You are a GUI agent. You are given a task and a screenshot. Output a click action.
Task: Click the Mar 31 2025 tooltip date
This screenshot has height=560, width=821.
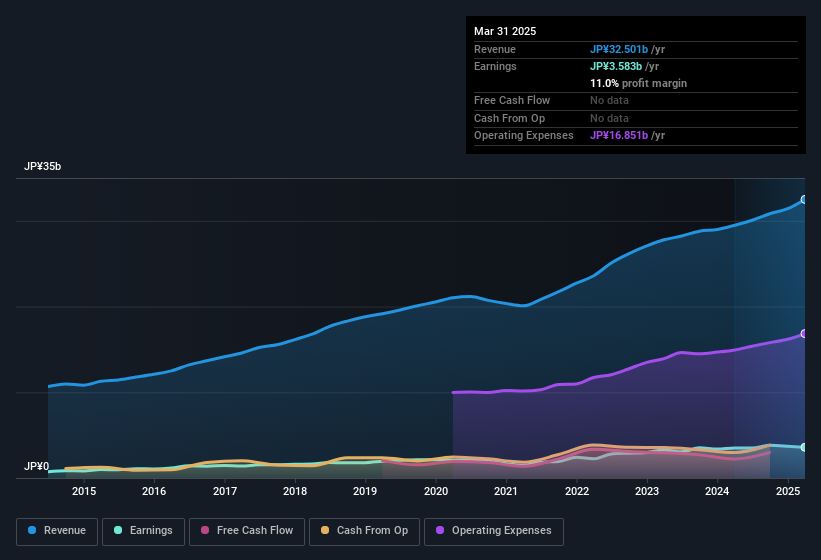click(x=505, y=31)
